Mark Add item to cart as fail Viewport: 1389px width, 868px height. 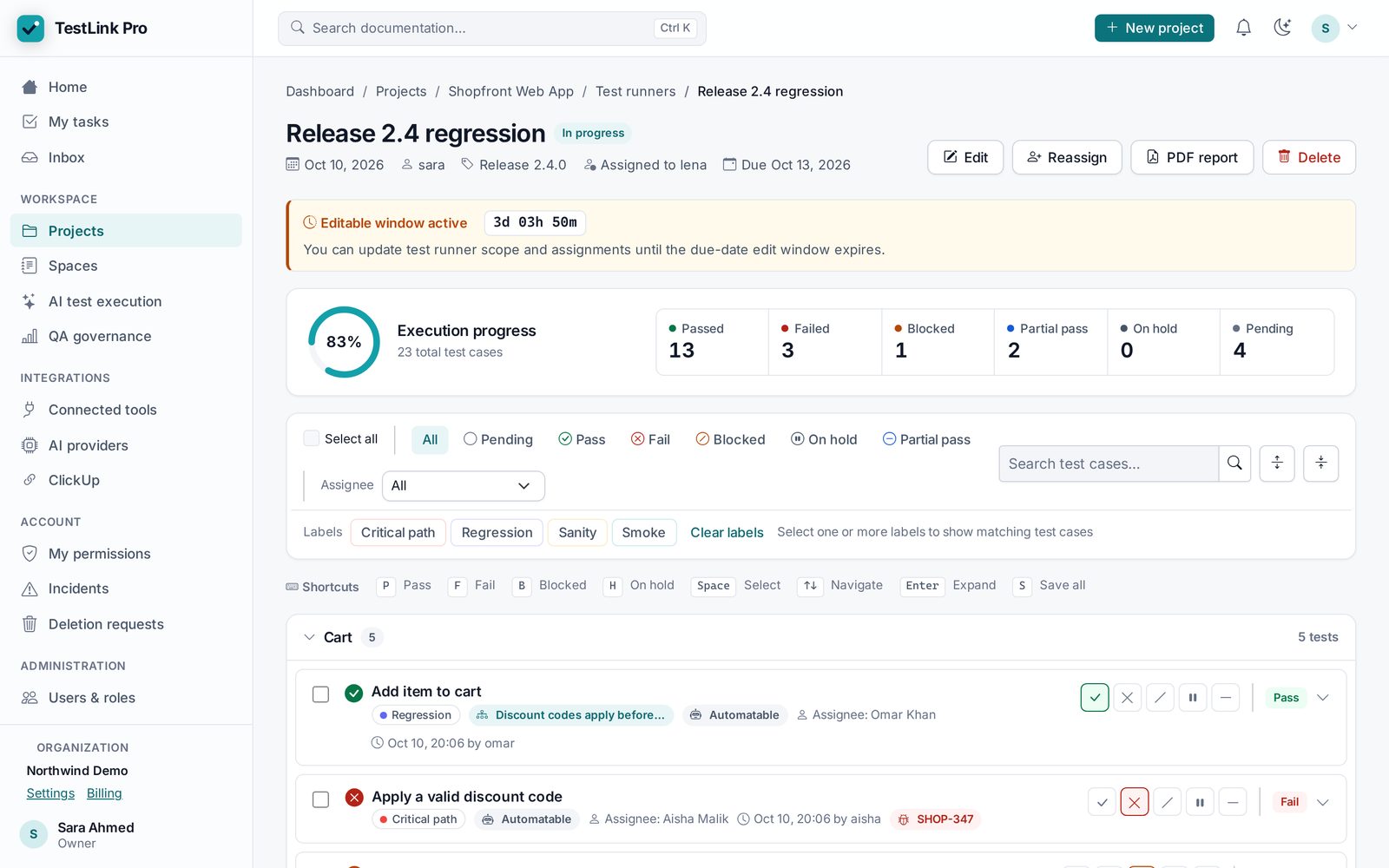point(1128,697)
